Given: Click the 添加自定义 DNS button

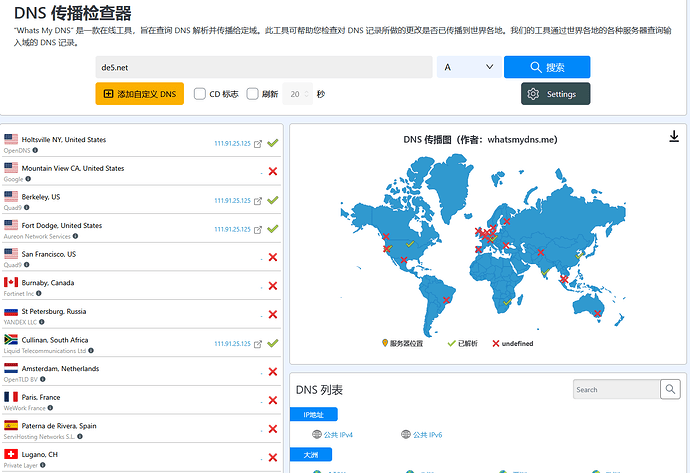Looking at the screenshot, I should click(x=139, y=94).
